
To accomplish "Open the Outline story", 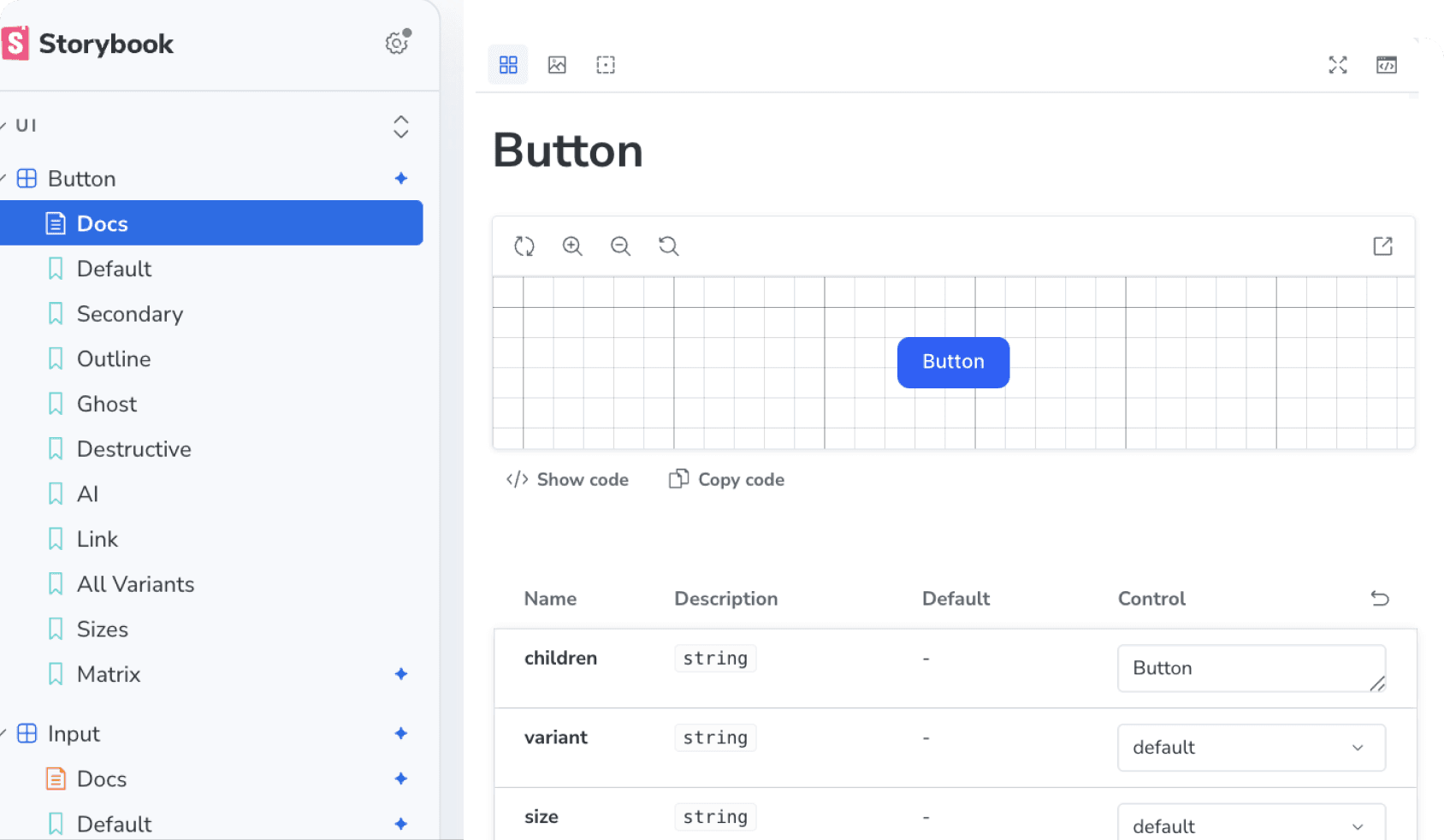I will click(x=114, y=359).
